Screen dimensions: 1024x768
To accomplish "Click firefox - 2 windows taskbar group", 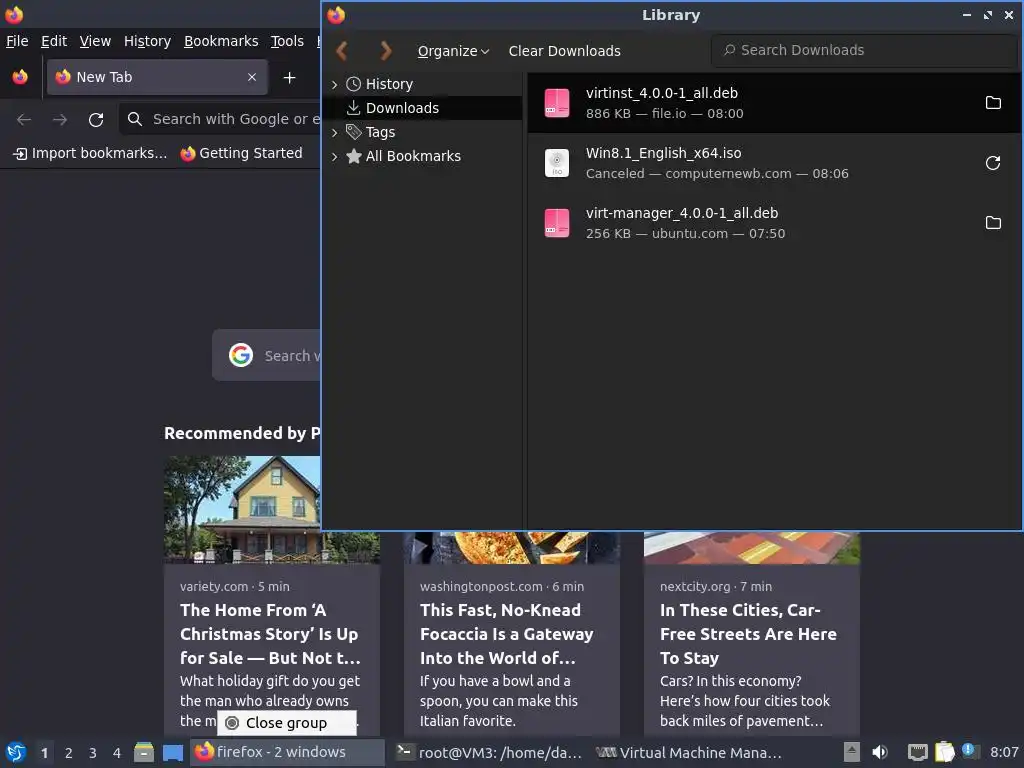I will (287, 752).
